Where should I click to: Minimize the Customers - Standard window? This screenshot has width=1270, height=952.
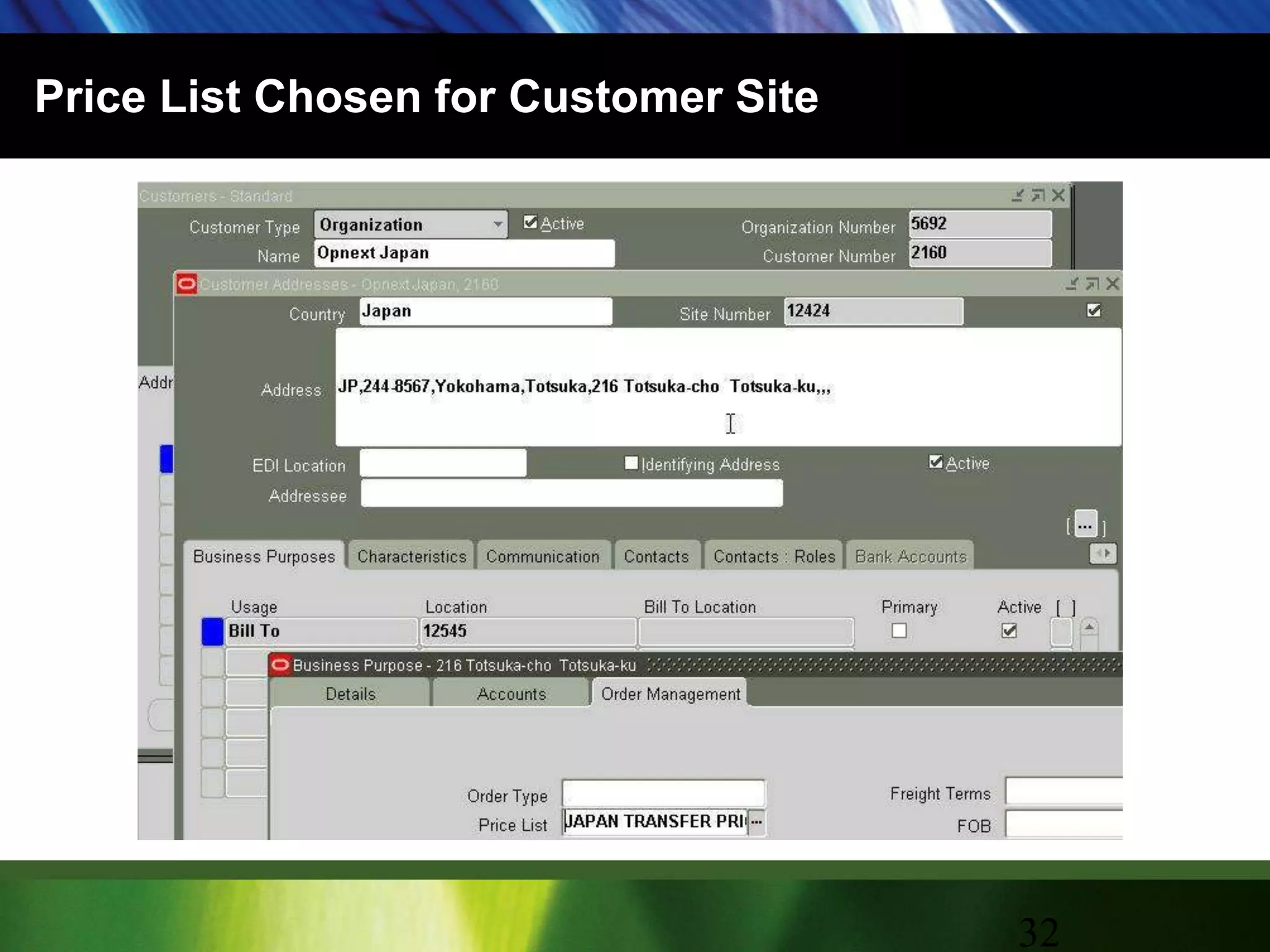tap(1018, 196)
